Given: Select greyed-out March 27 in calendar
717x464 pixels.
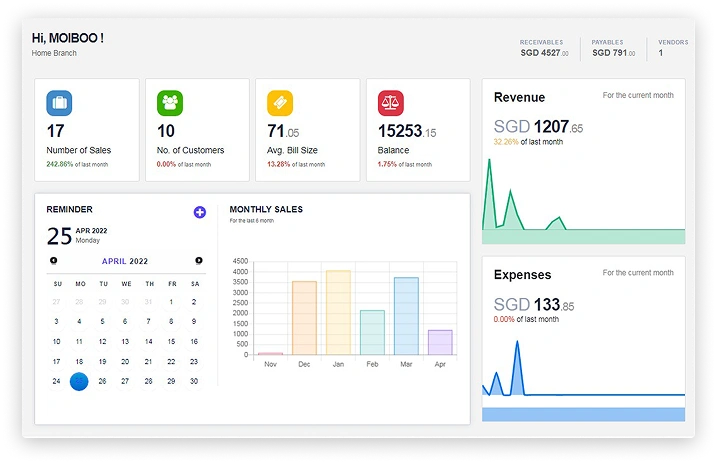Looking at the screenshot, I should pyautogui.click(x=56, y=302).
